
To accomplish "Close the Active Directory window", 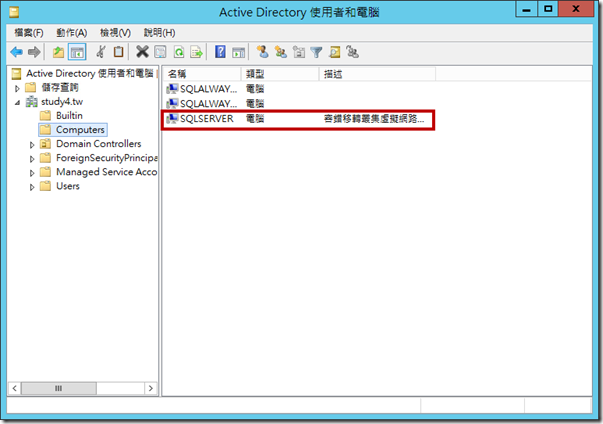I will [576, 9].
